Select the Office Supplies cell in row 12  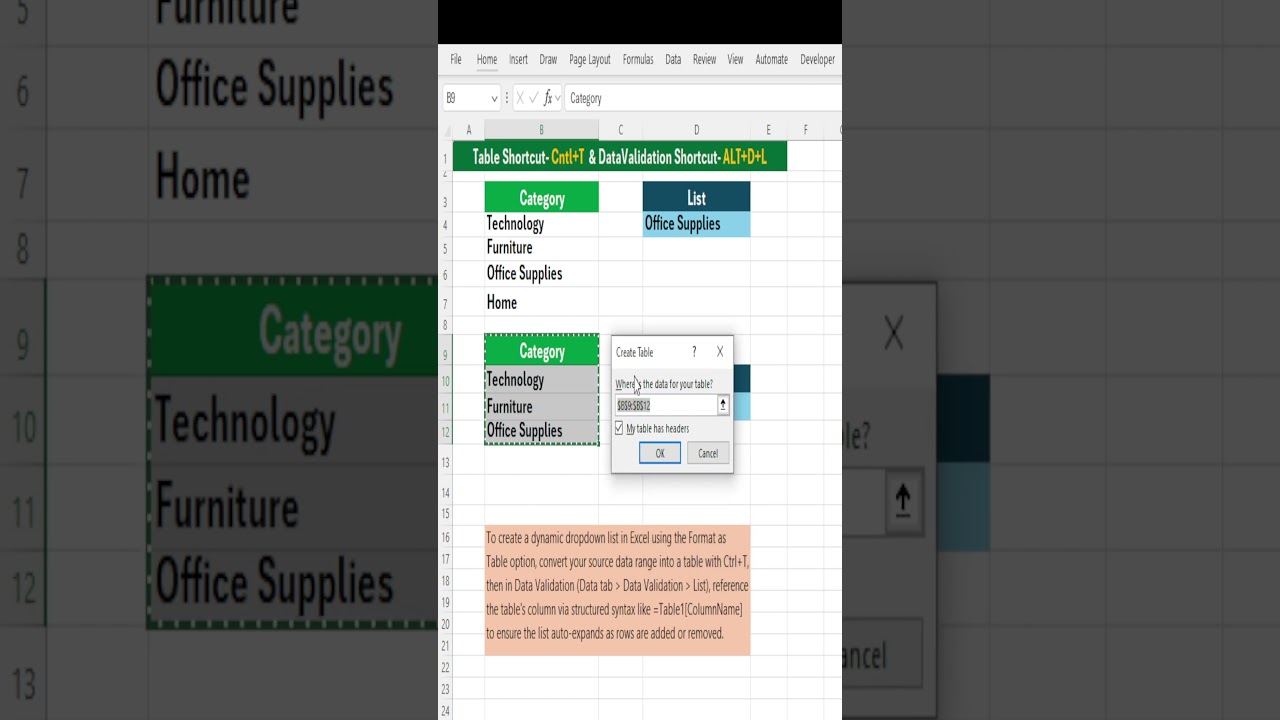[541, 431]
